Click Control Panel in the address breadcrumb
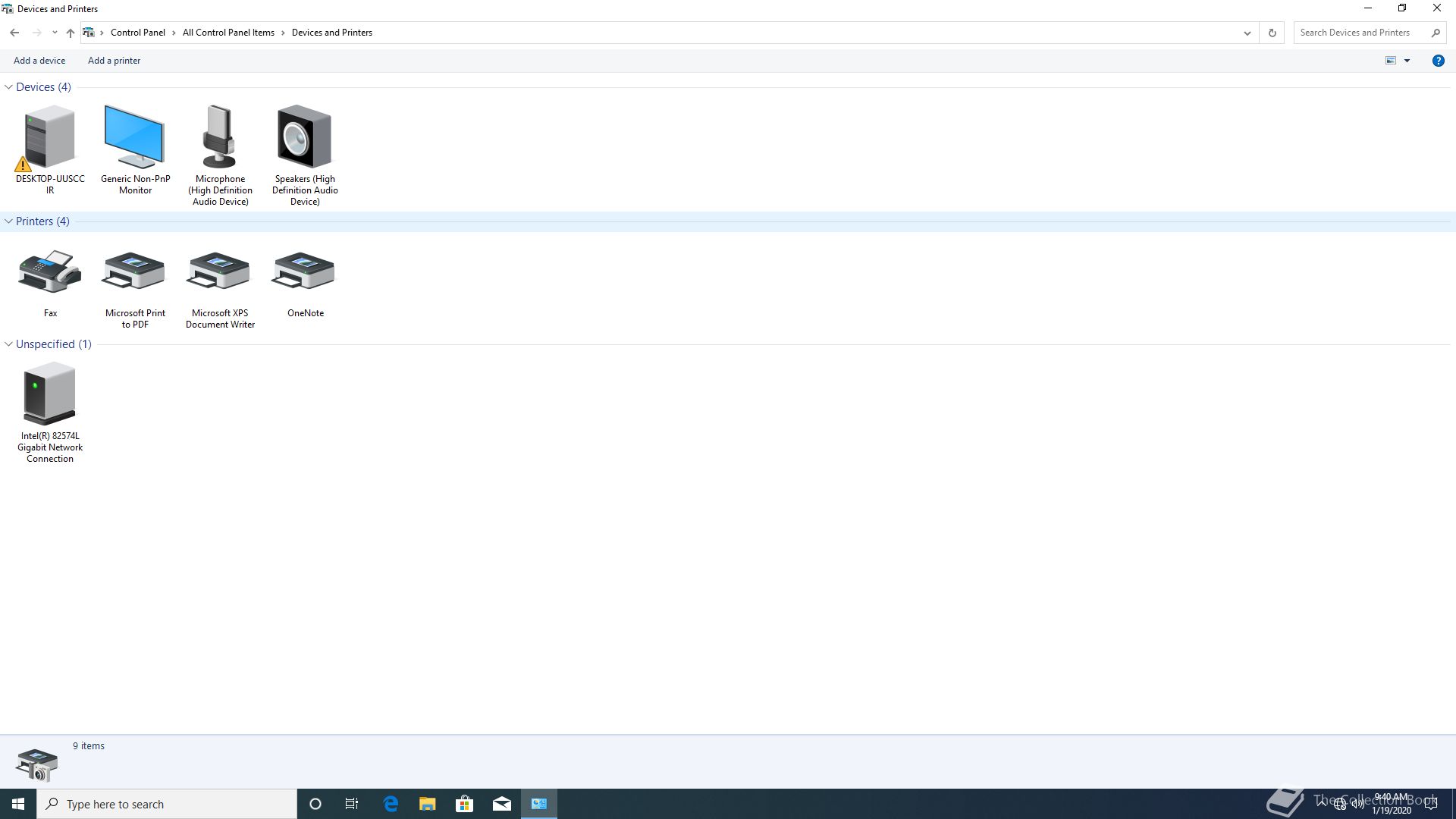This screenshot has height=819, width=1456. click(137, 33)
